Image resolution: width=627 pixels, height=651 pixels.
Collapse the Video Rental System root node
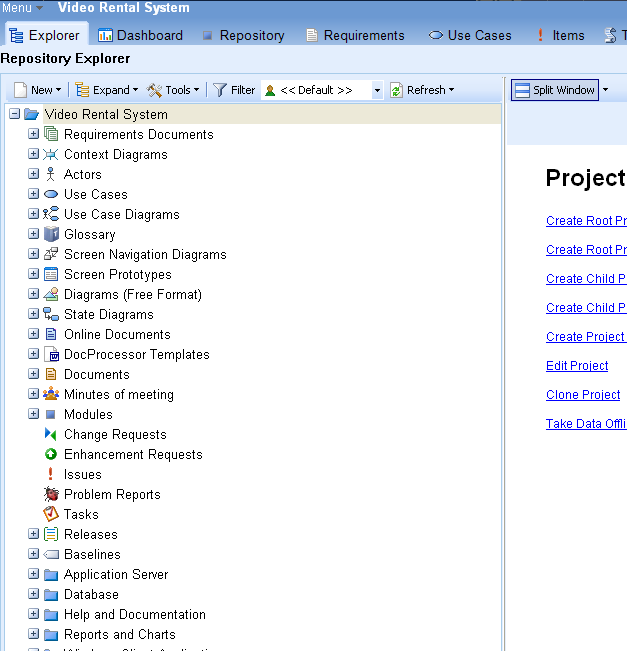pos(15,114)
